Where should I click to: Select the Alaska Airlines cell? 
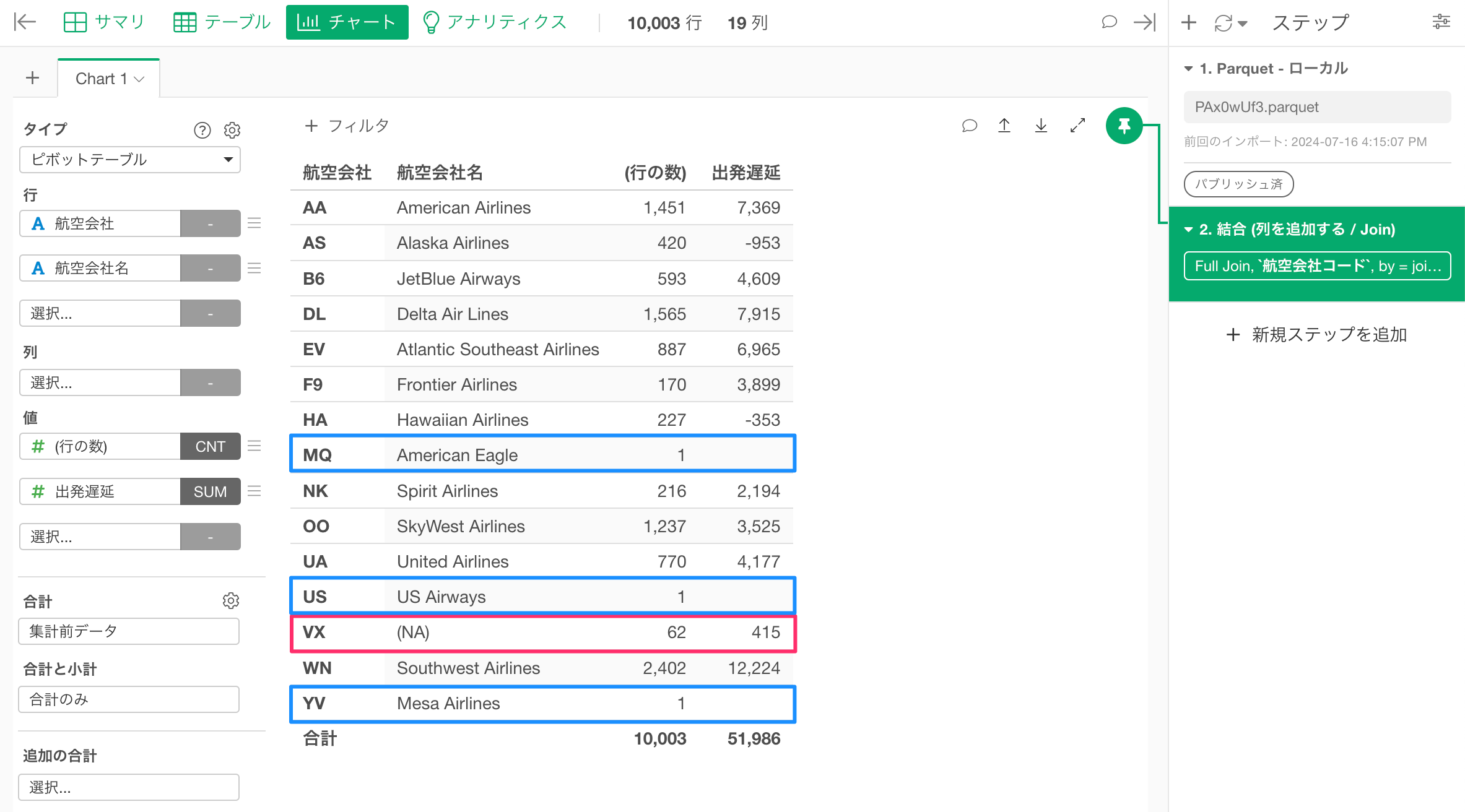coord(453,243)
